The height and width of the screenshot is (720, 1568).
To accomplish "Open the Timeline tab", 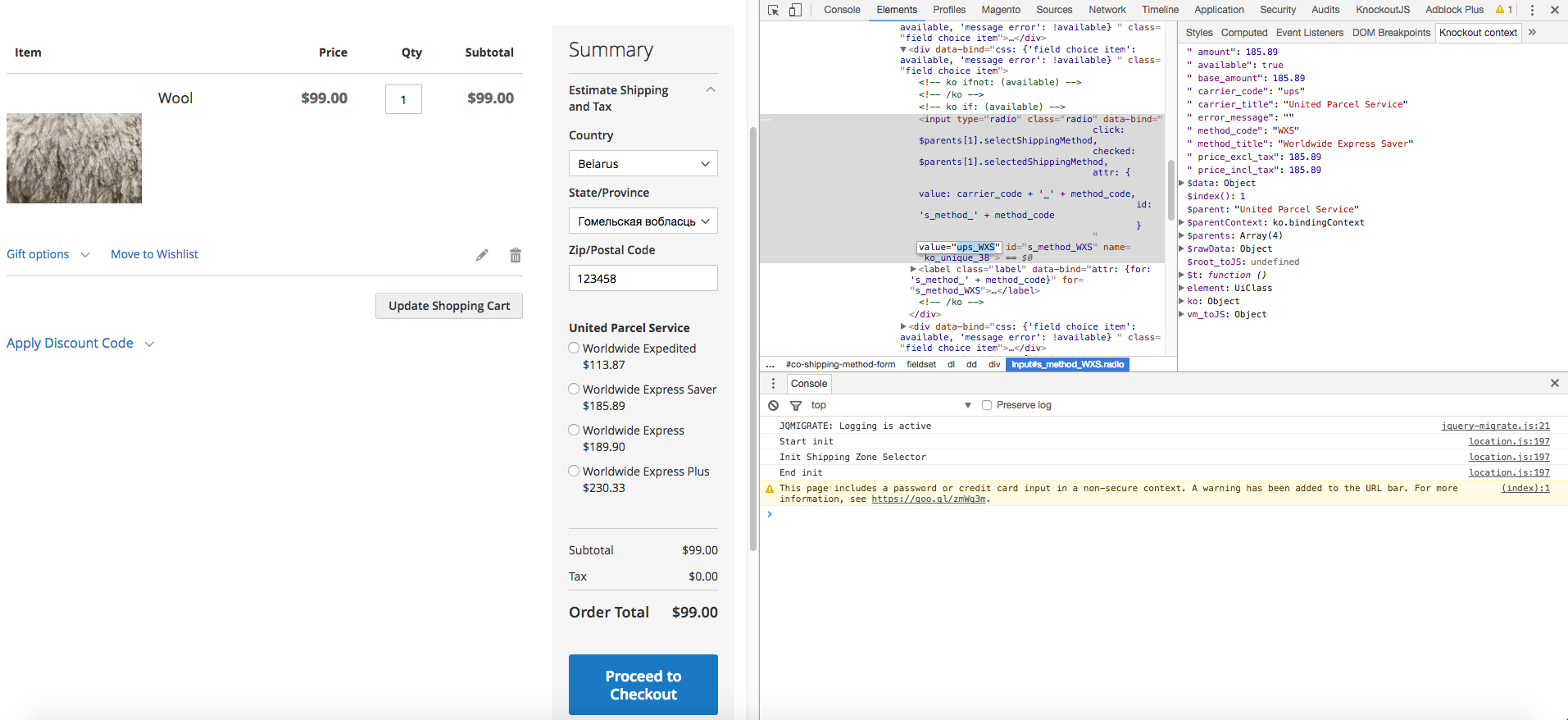I will click(x=1160, y=10).
